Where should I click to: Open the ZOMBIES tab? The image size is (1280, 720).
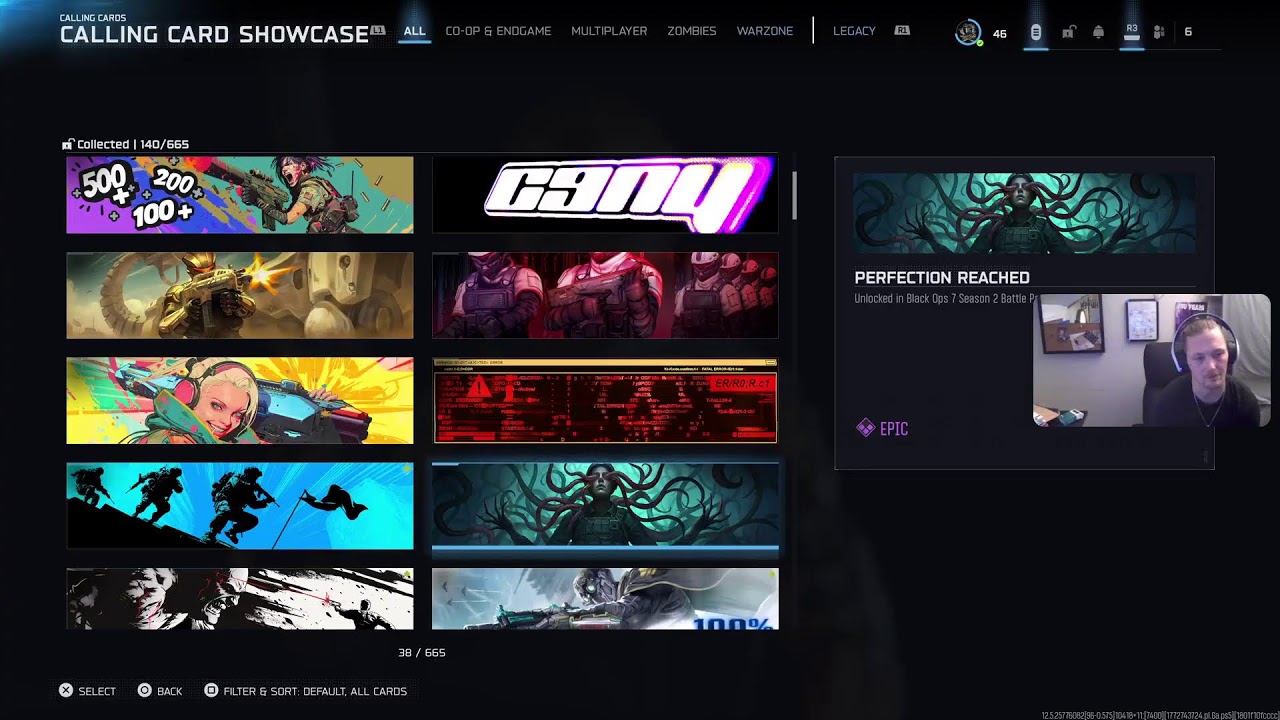pos(692,31)
